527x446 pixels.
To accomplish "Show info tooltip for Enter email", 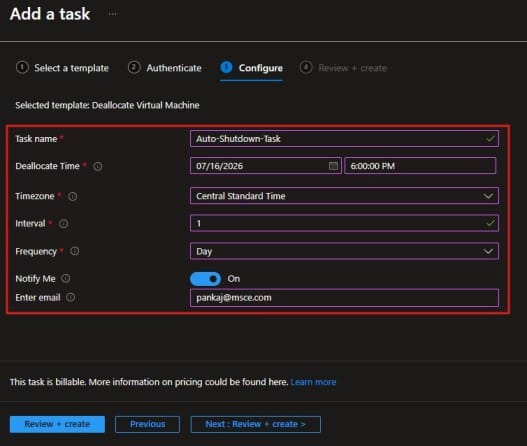I will pyautogui.click(x=70, y=297).
